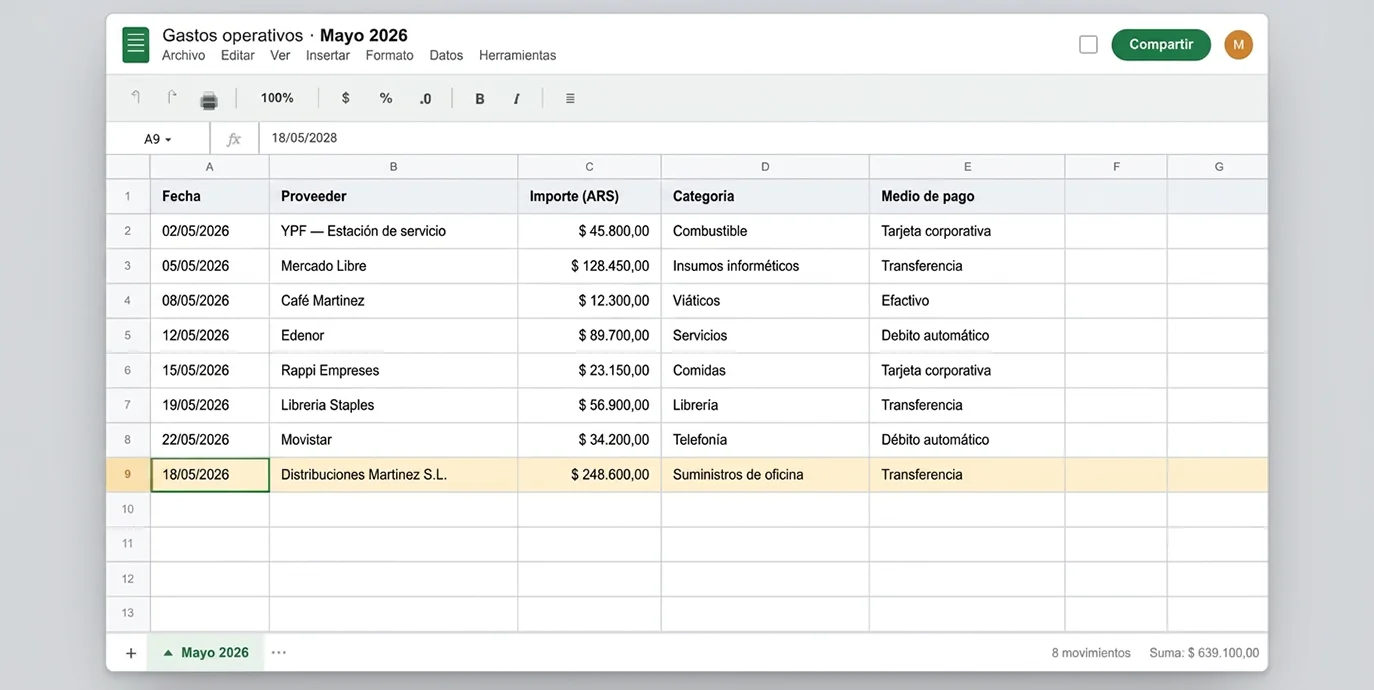
Task: Select the Movistar cell
Action: coord(394,440)
